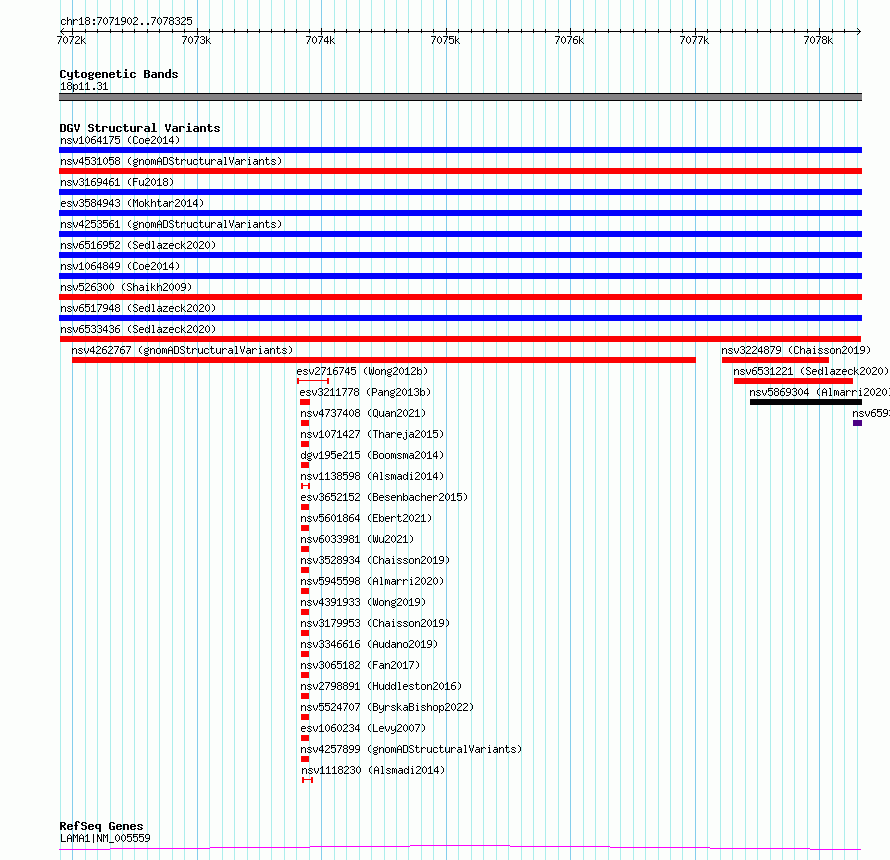This screenshot has width=890, height=860.
Task: Select nsv6516952 (Sedlazeck2020) label
Action: (138, 245)
